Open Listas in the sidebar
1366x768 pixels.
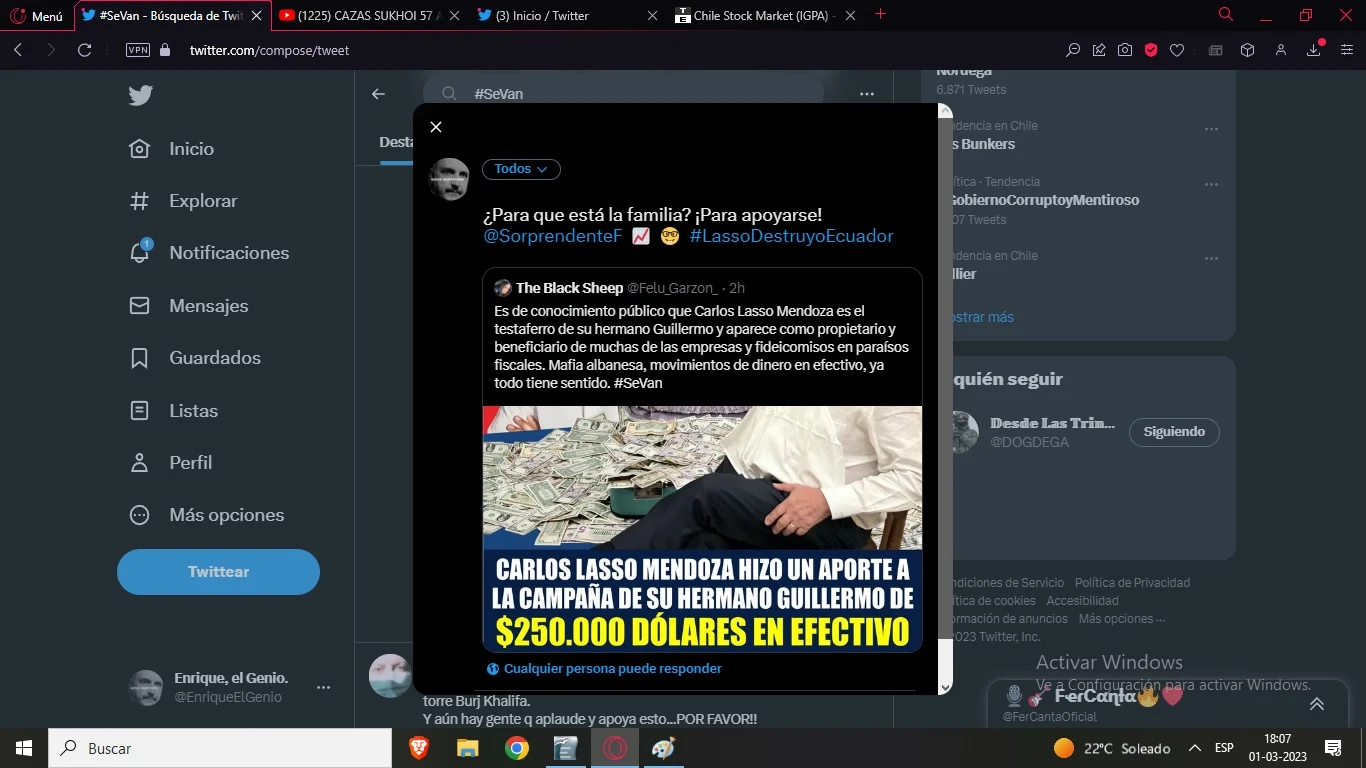tap(173, 411)
